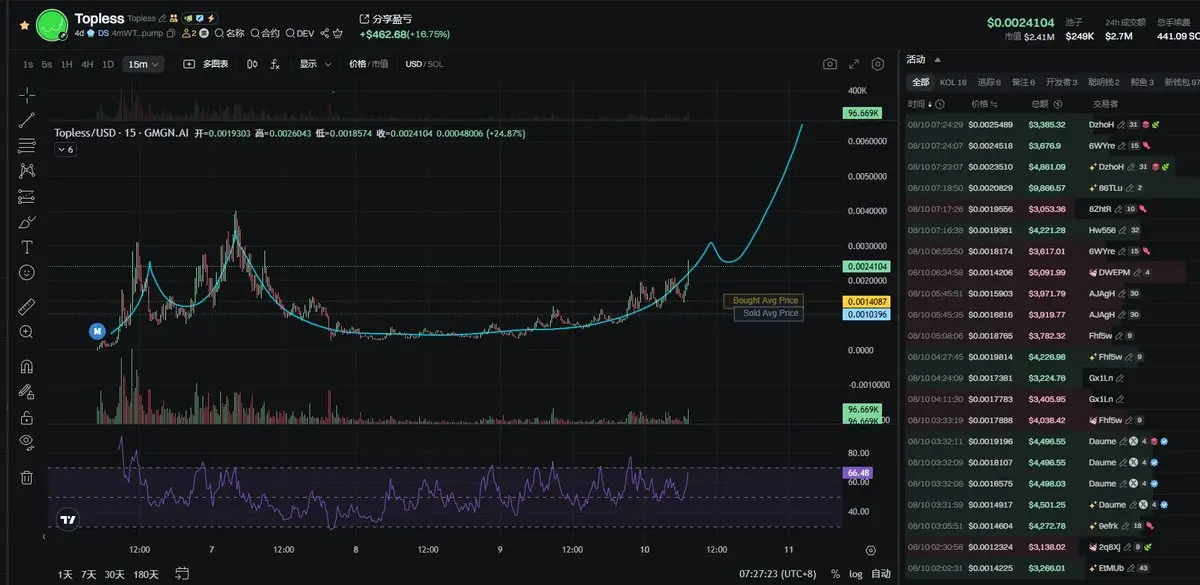Favorite the Topless token with the star
1200x585 pixels.
coord(24,25)
